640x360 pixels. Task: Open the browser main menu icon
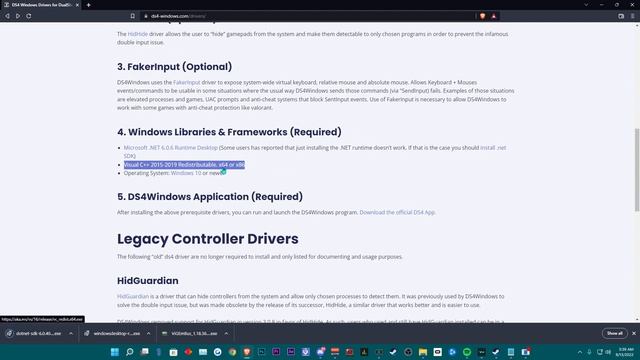coord(633,16)
